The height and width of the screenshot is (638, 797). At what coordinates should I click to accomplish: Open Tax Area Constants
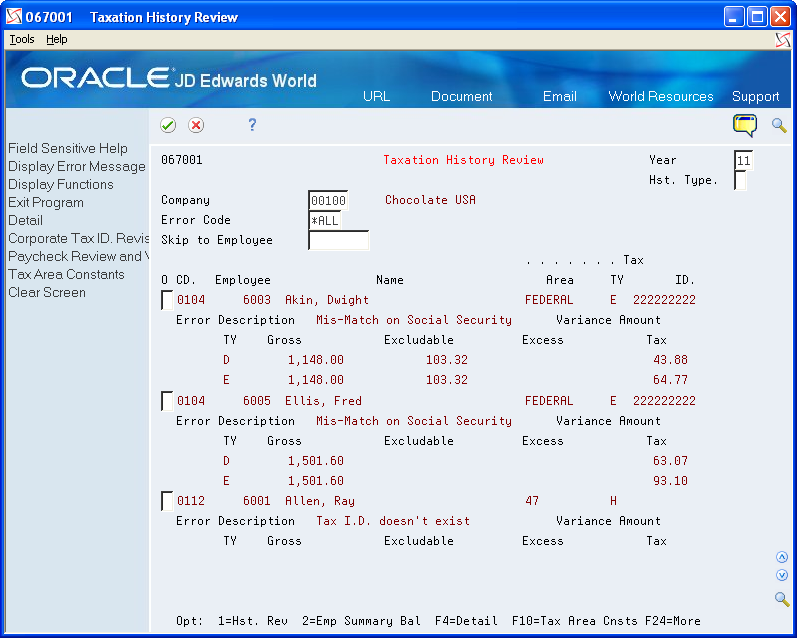(x=66, y=275)
